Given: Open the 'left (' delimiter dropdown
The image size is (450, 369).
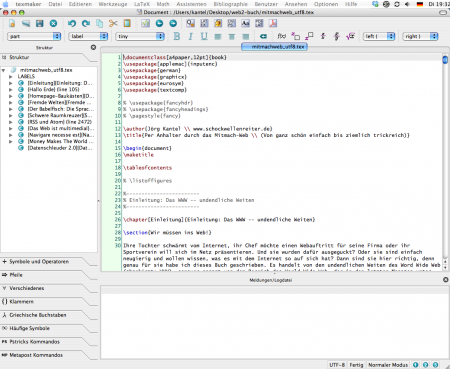Looking at the screenshot, I should pos(379,36).
